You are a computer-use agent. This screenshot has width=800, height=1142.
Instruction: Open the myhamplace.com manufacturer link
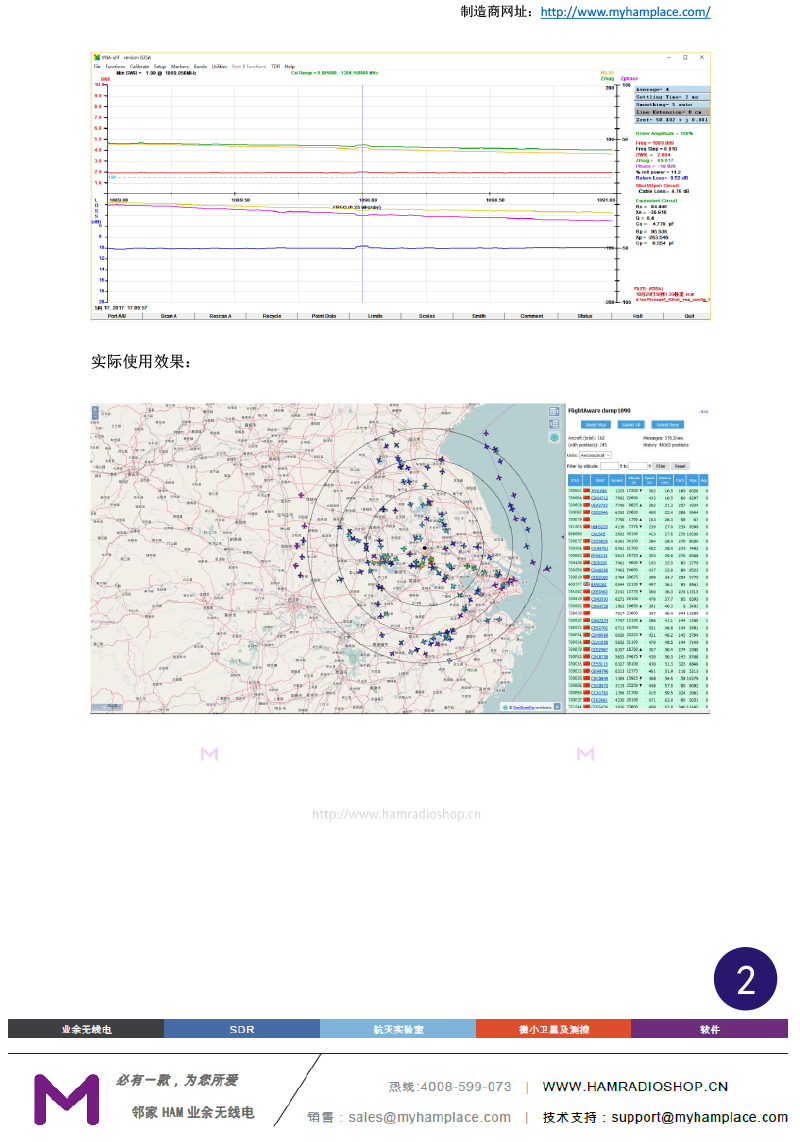tap(625, 12)
